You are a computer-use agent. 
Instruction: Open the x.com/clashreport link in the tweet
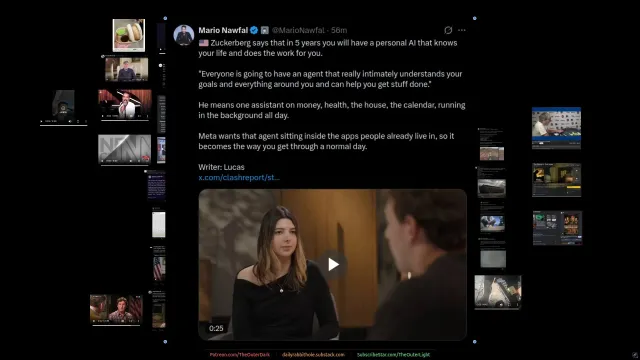(x=239, y=178)
